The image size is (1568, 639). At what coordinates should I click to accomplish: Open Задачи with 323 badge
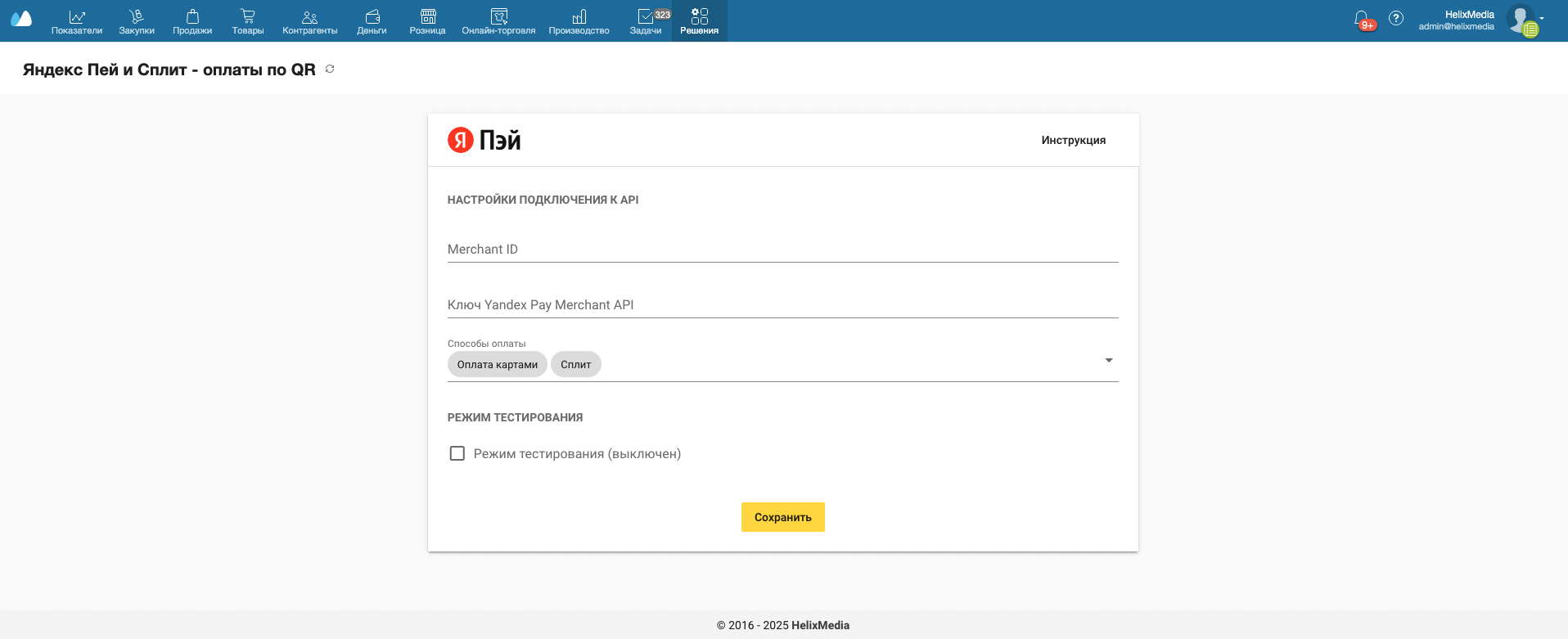646,21
